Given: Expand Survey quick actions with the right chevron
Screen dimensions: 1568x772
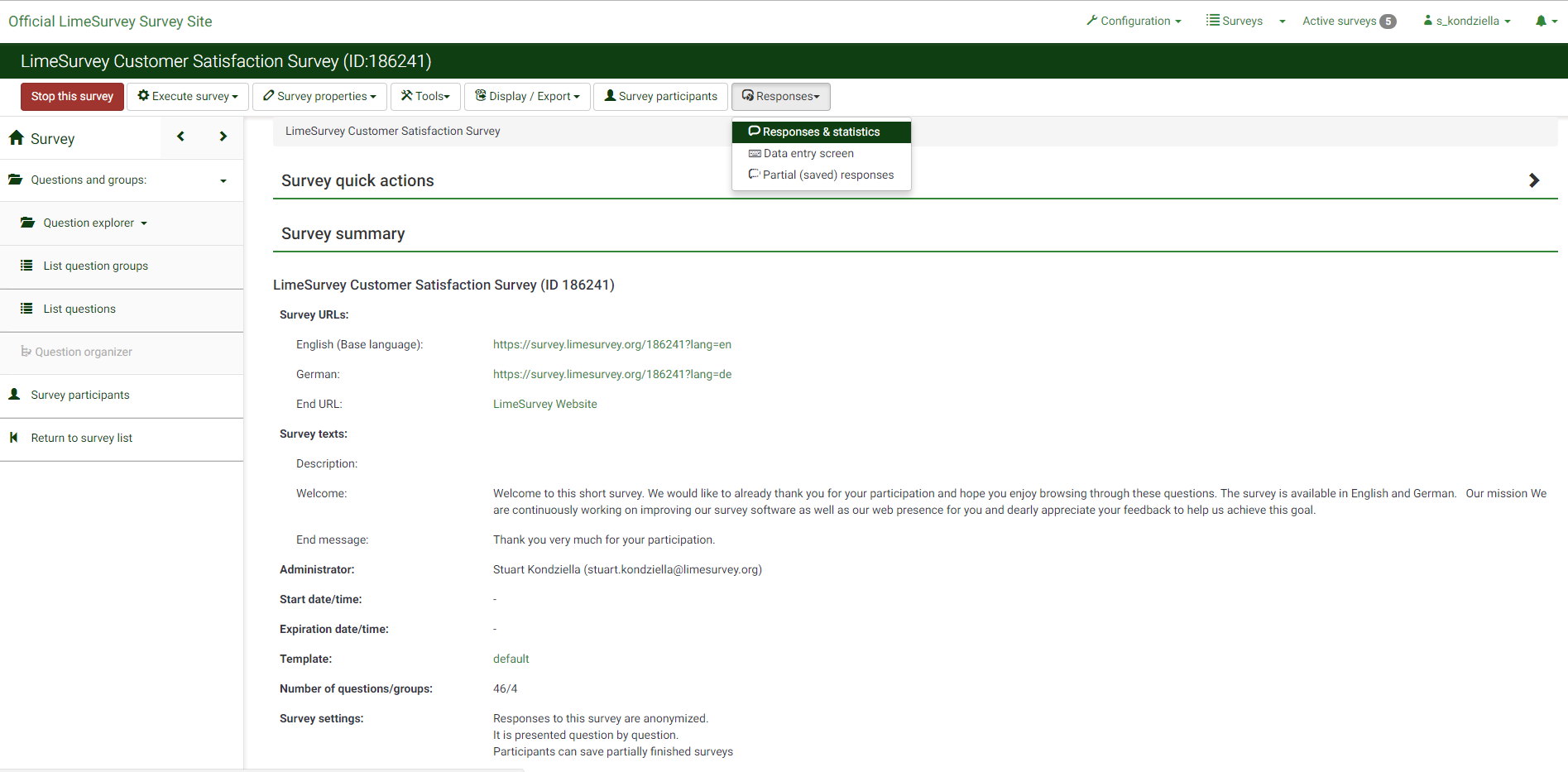Looking at the screenshot, I should click(1534, 180).
